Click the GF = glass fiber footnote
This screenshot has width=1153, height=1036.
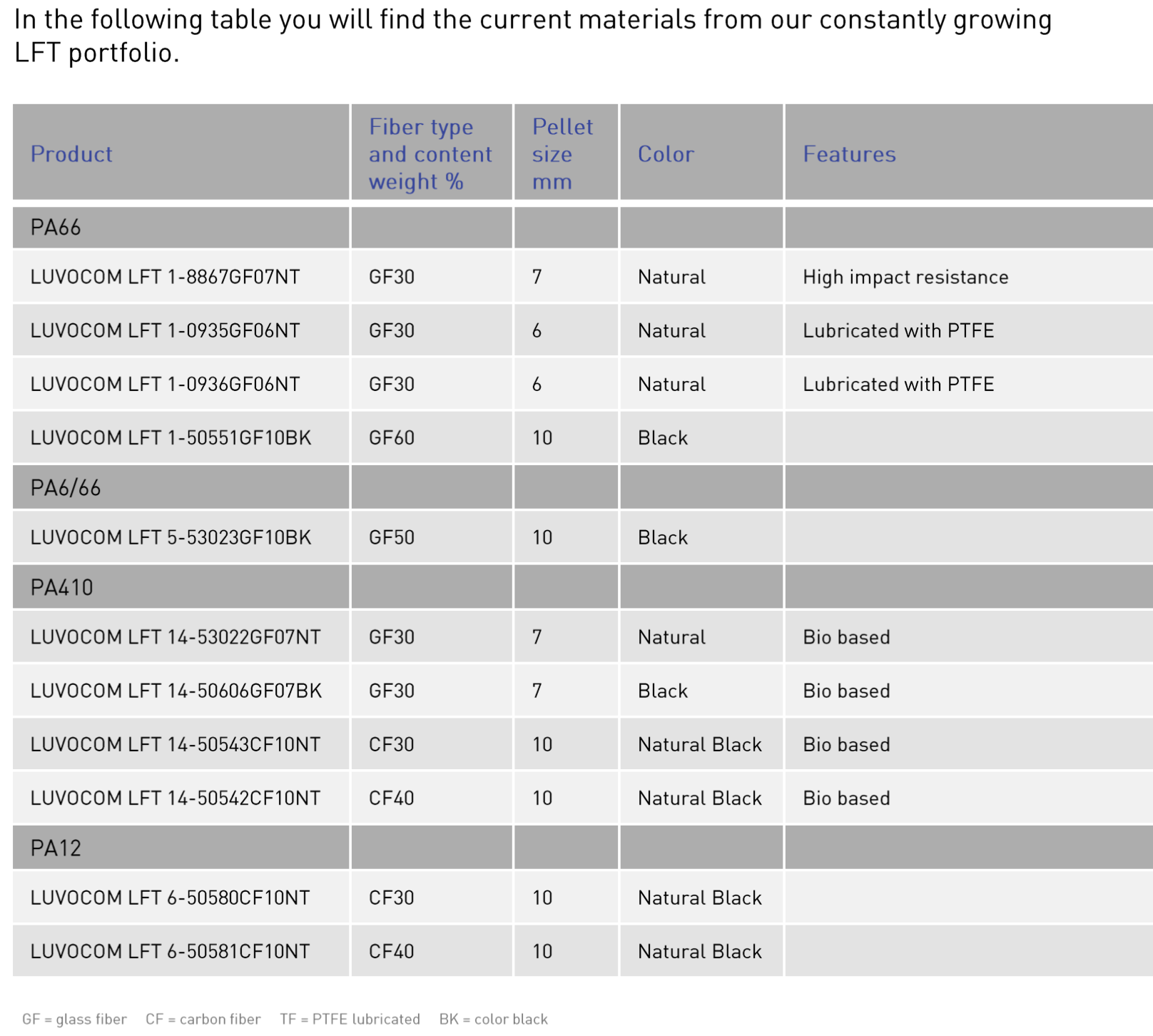(x=74, y=1019)
